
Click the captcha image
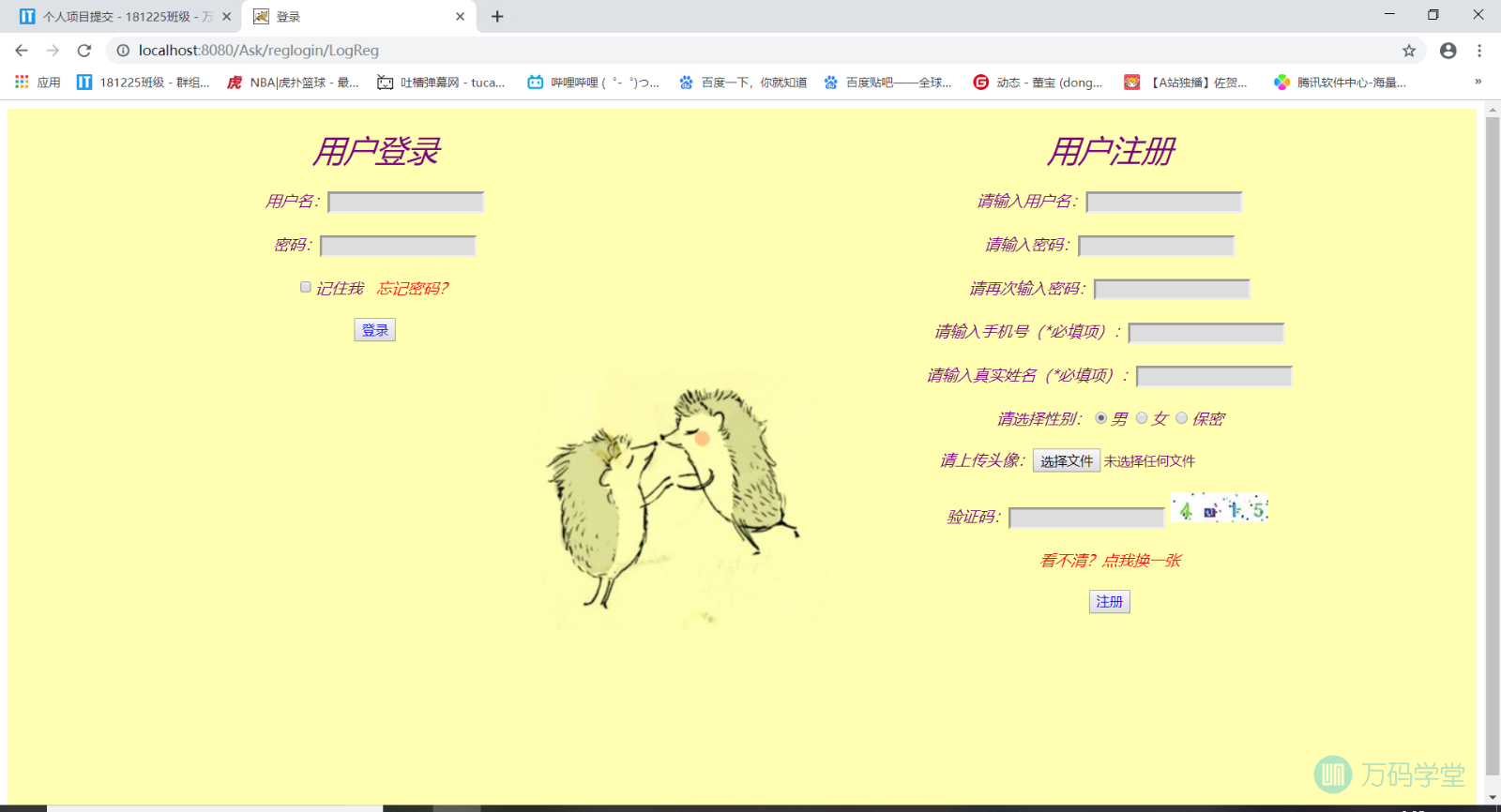[x=1220, y=508]
